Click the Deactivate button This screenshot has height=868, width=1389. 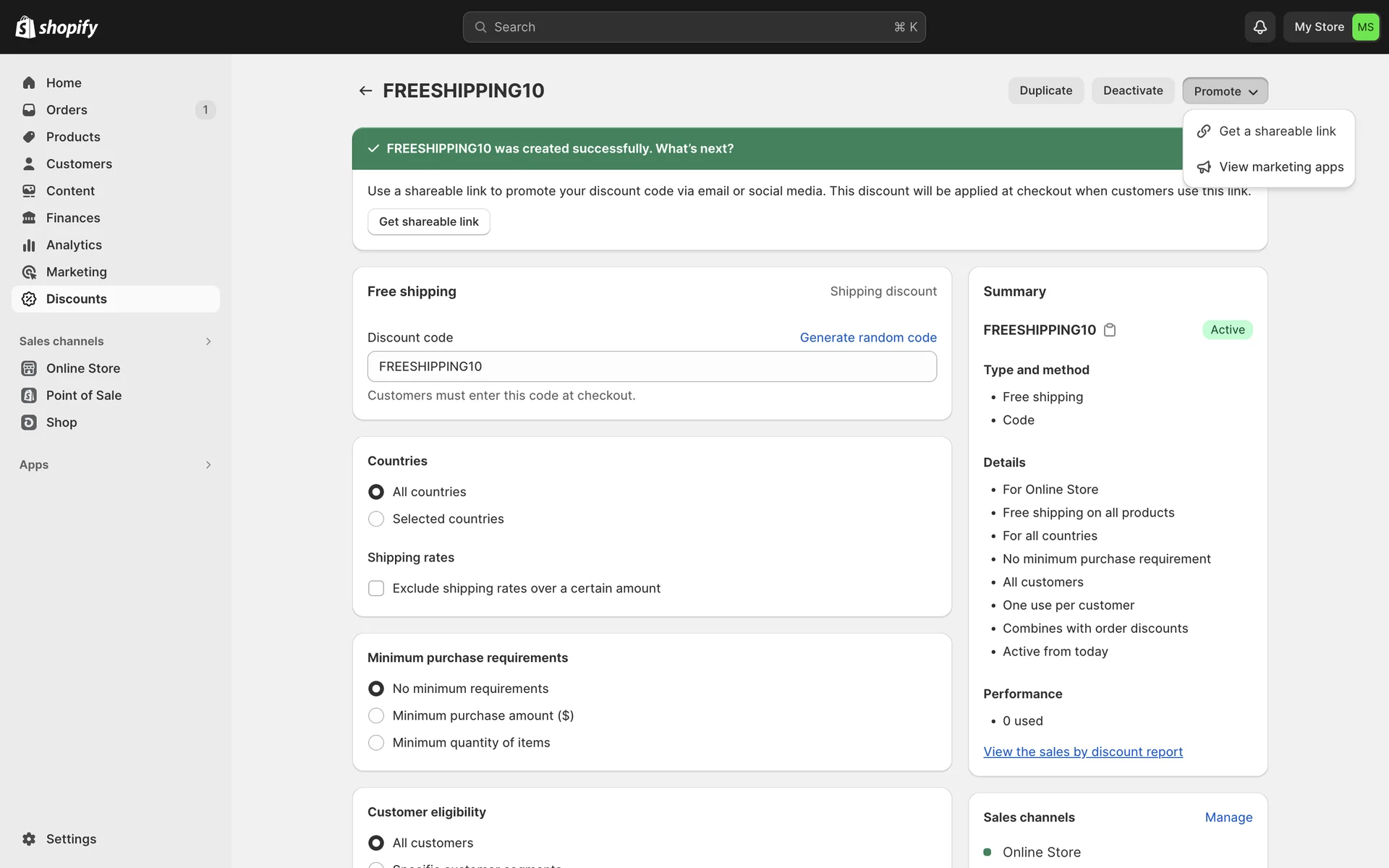point(1132,90)
